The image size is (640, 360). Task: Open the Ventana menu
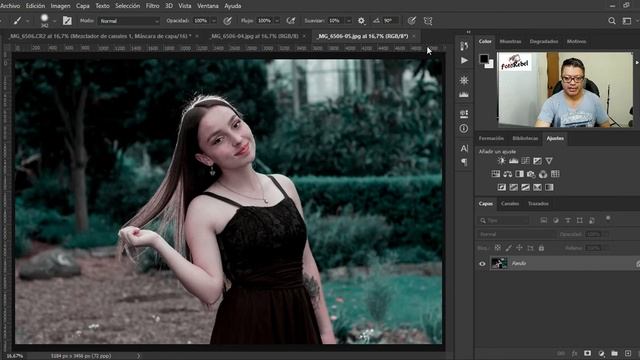208,6
